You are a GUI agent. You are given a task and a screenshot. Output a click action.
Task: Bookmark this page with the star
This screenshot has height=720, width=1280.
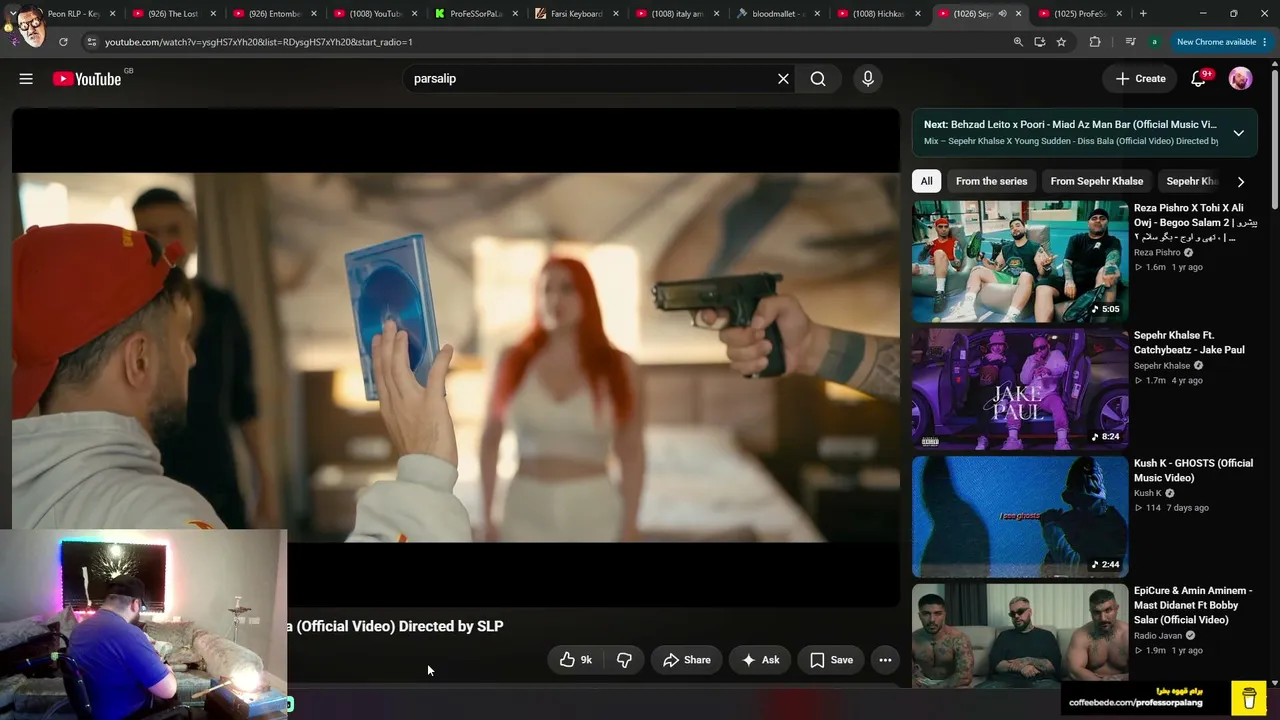(1061, 42)
